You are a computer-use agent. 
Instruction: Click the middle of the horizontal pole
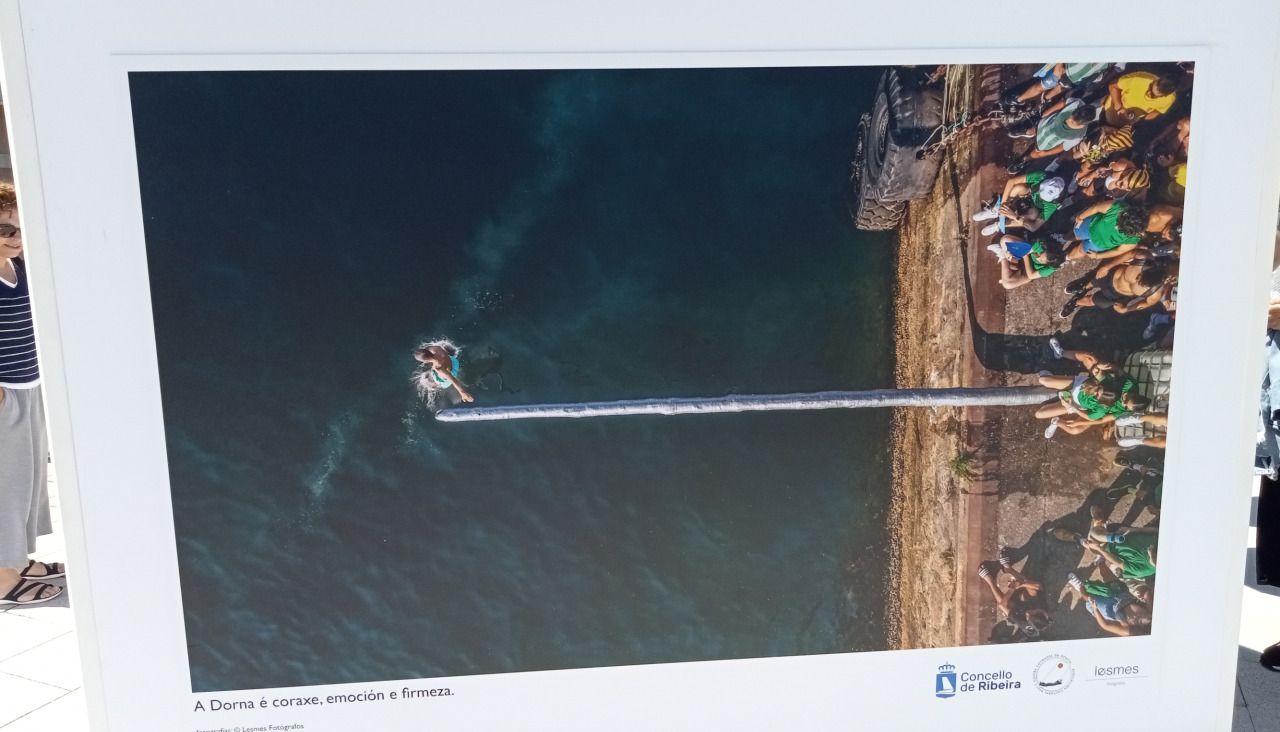(x=745, y=404)
